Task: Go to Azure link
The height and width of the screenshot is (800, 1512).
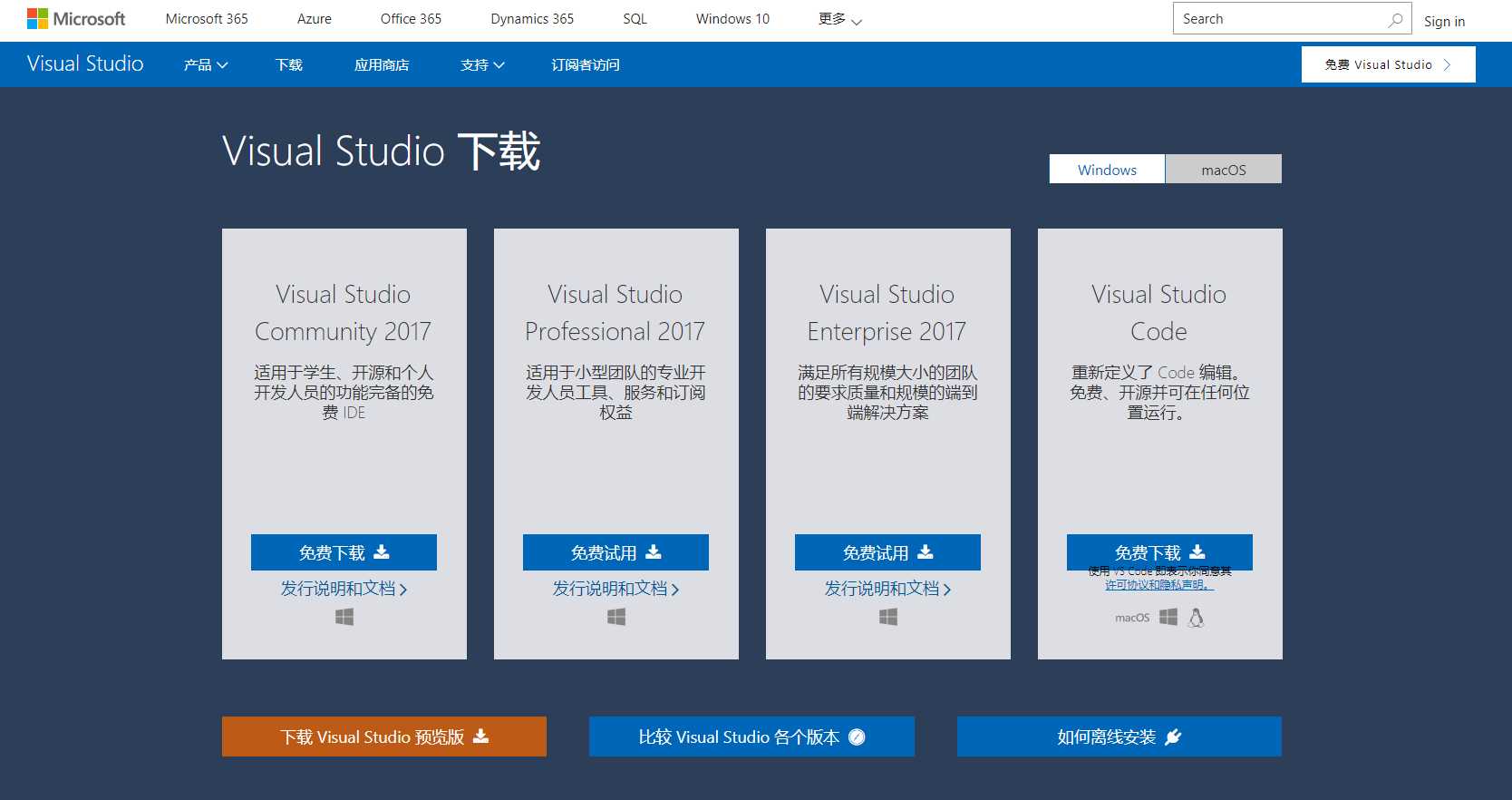Action: pyautogui.click(x=315, y=19)
